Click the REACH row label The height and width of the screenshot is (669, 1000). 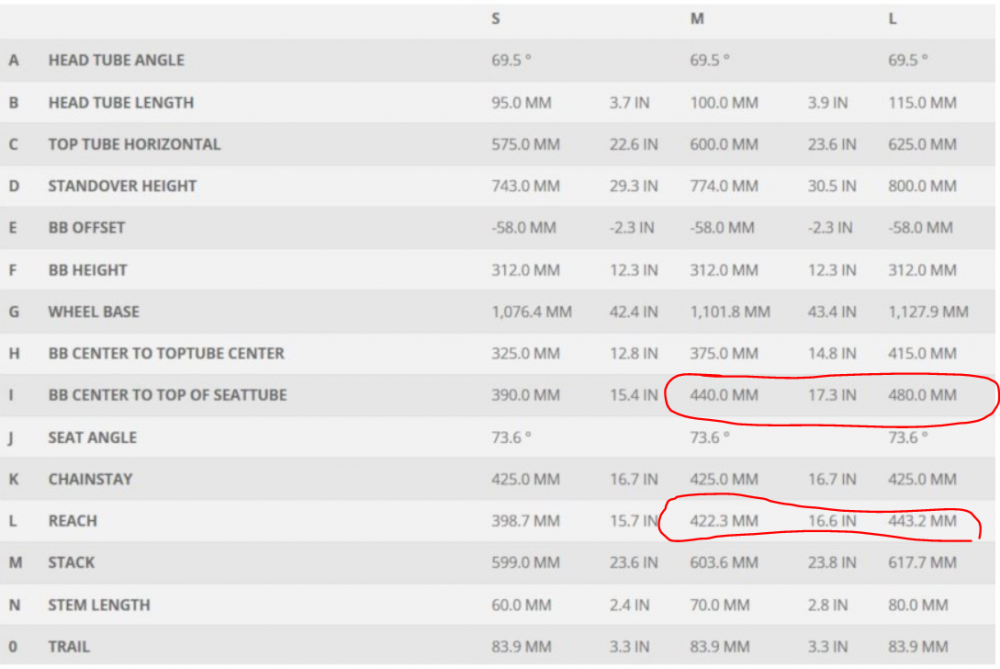[x=73, y=521]
